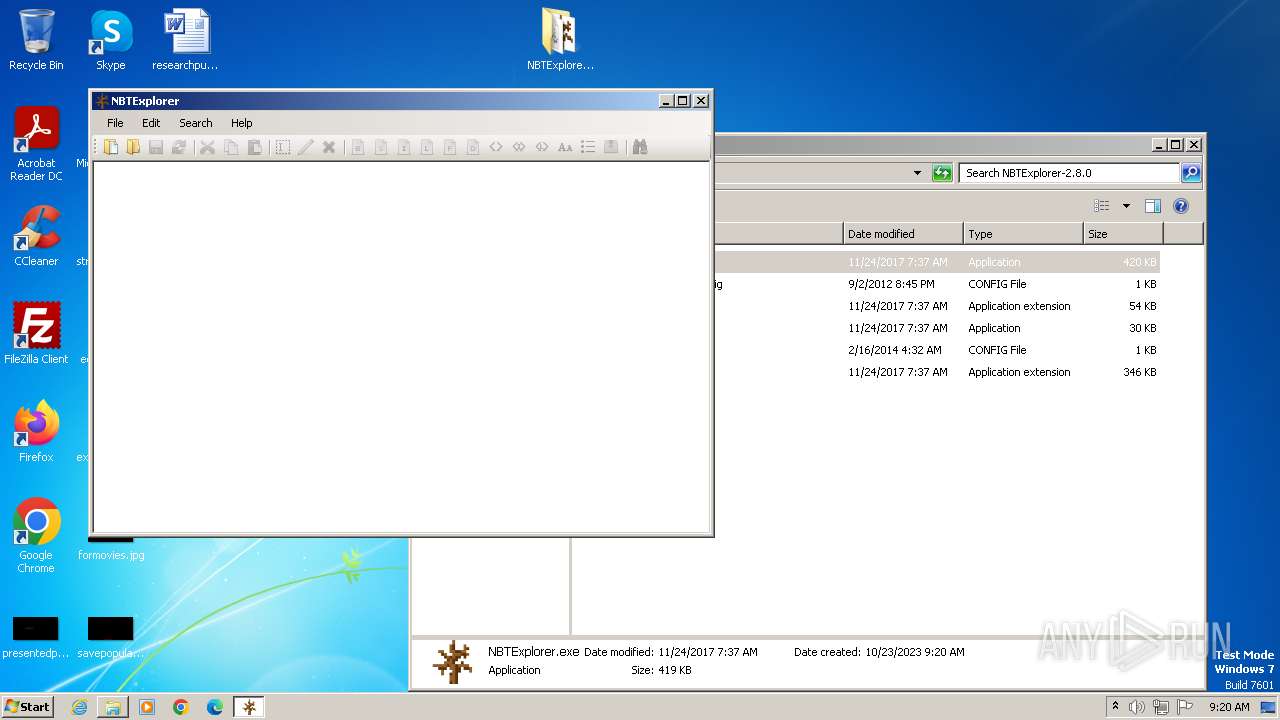Screen dimensions: 1280x720
Task: Click the volume speaker tray icon
Action: click(1137, 707)
